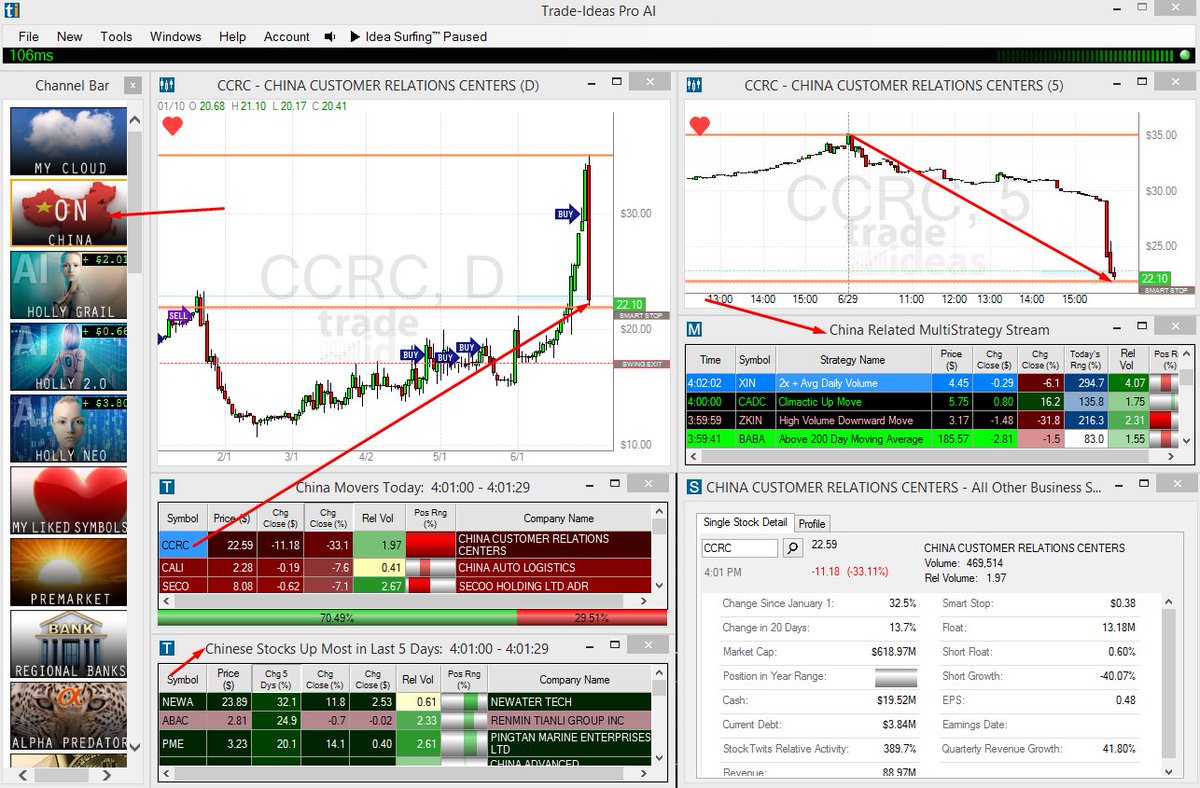Select the SECO row in China Movers
This screenshot has height=788, width=1200.
click(406, 586)
